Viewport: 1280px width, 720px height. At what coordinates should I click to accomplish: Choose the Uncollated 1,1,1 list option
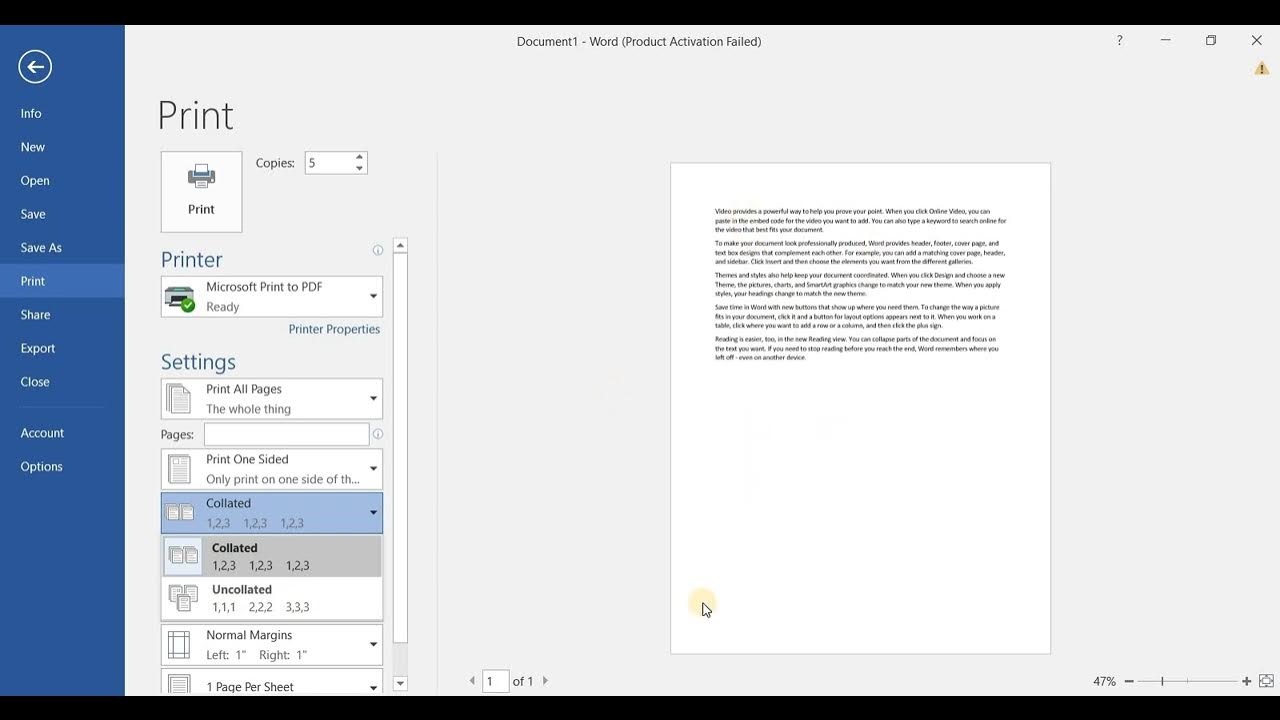(x=272, y=598)
